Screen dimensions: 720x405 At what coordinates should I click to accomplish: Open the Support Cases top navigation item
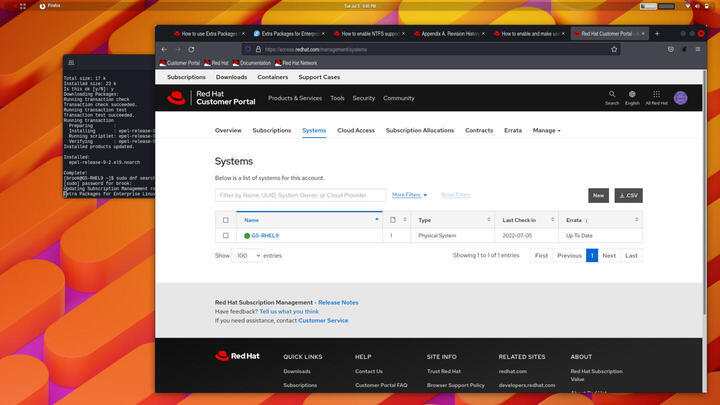tap(319, 77)
